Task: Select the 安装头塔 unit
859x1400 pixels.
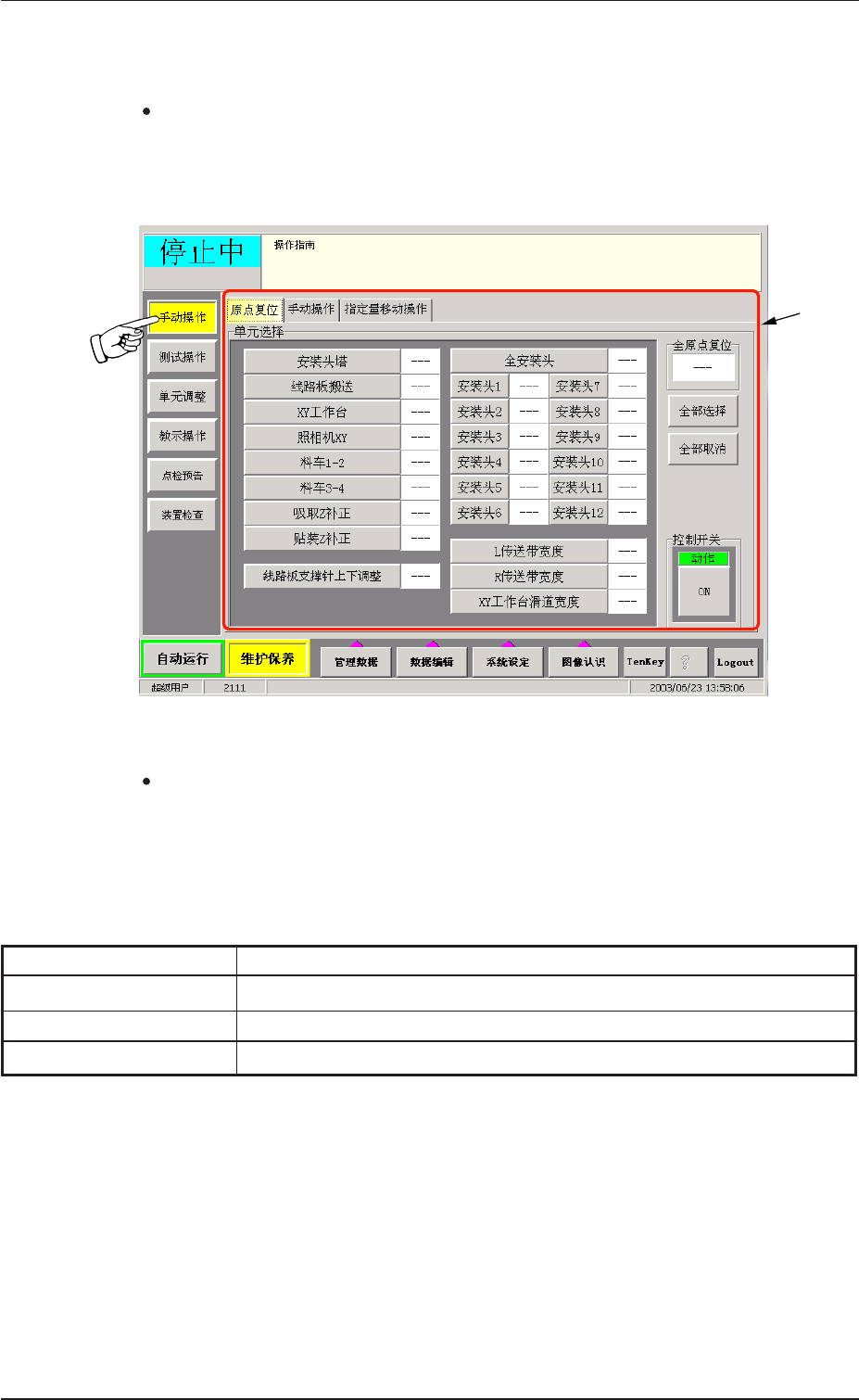Action: 322,362
